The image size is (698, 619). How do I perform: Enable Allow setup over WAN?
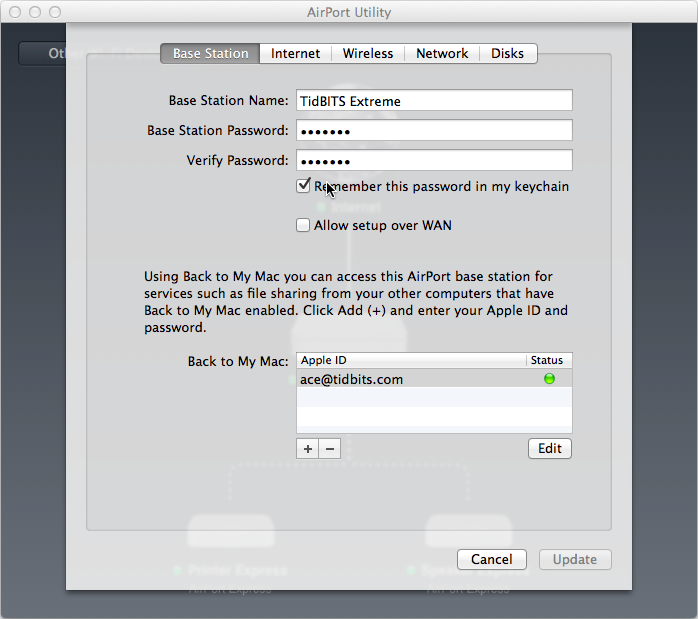tap(303, 225)
